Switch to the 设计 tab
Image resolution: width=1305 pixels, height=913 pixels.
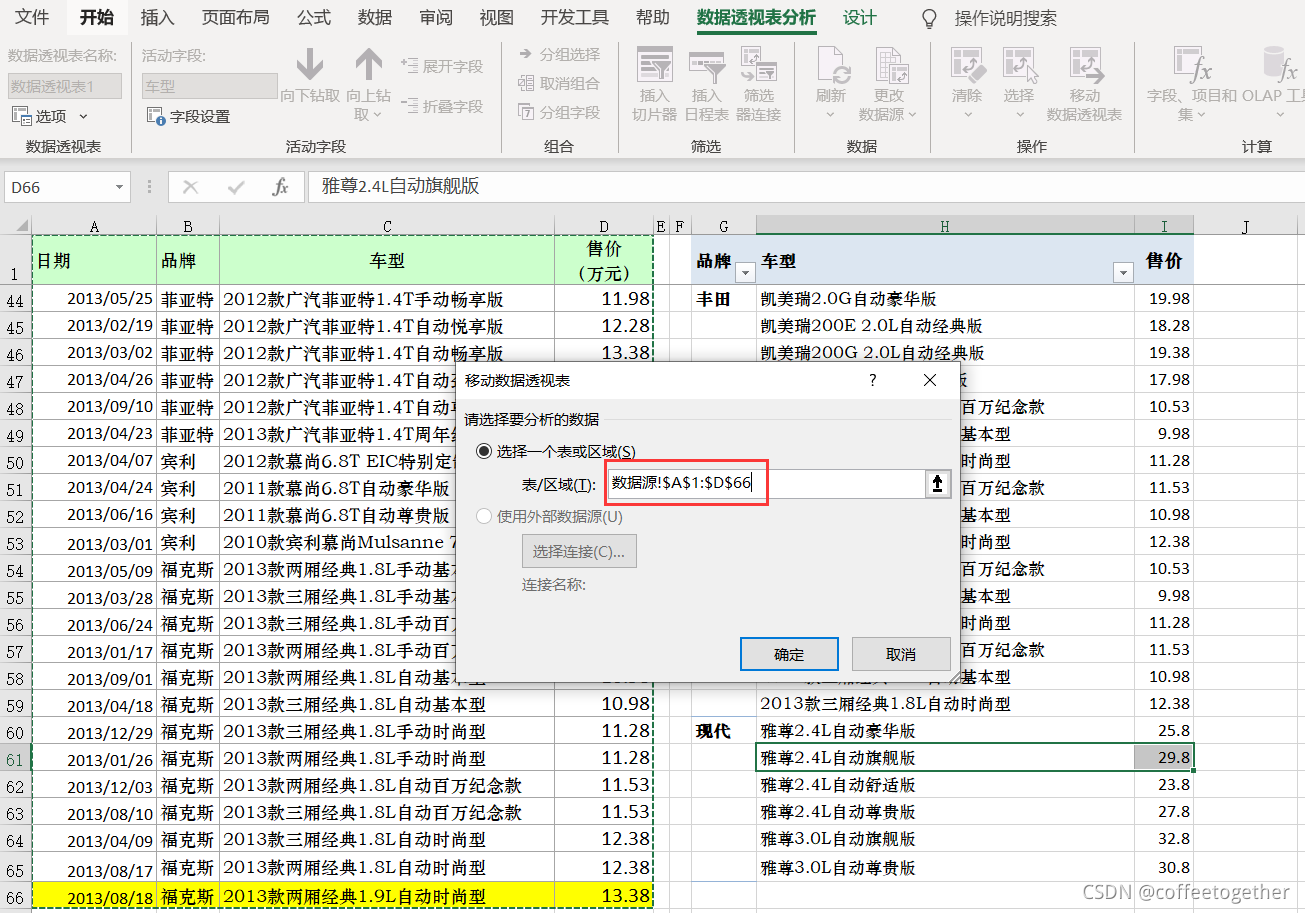(859, 18)
